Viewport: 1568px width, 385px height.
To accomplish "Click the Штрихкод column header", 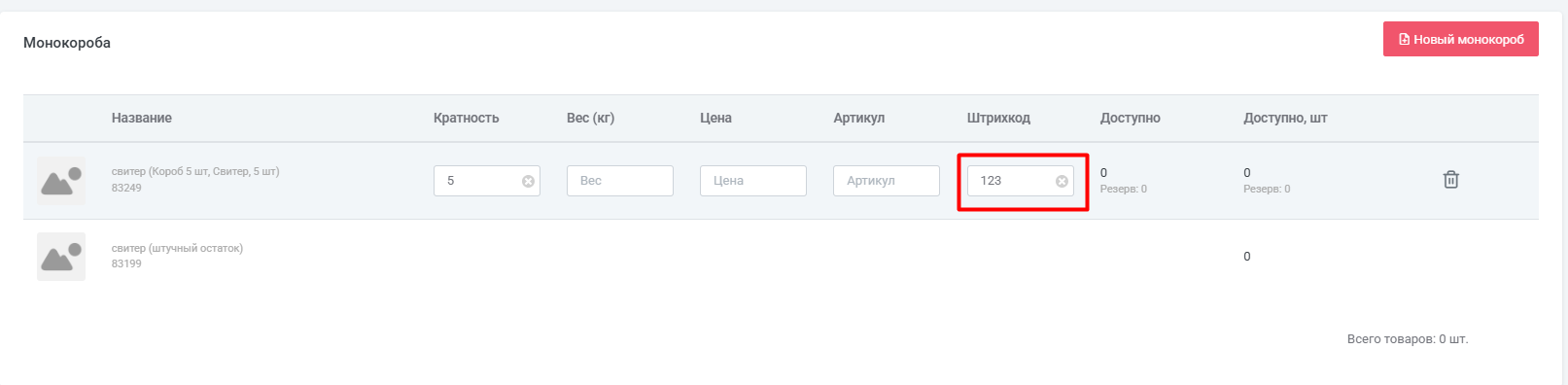I will tap(998, 118).
